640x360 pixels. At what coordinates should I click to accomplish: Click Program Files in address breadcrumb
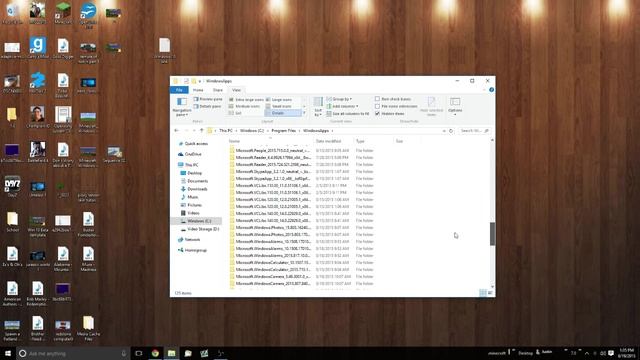(x=284, y=131)
